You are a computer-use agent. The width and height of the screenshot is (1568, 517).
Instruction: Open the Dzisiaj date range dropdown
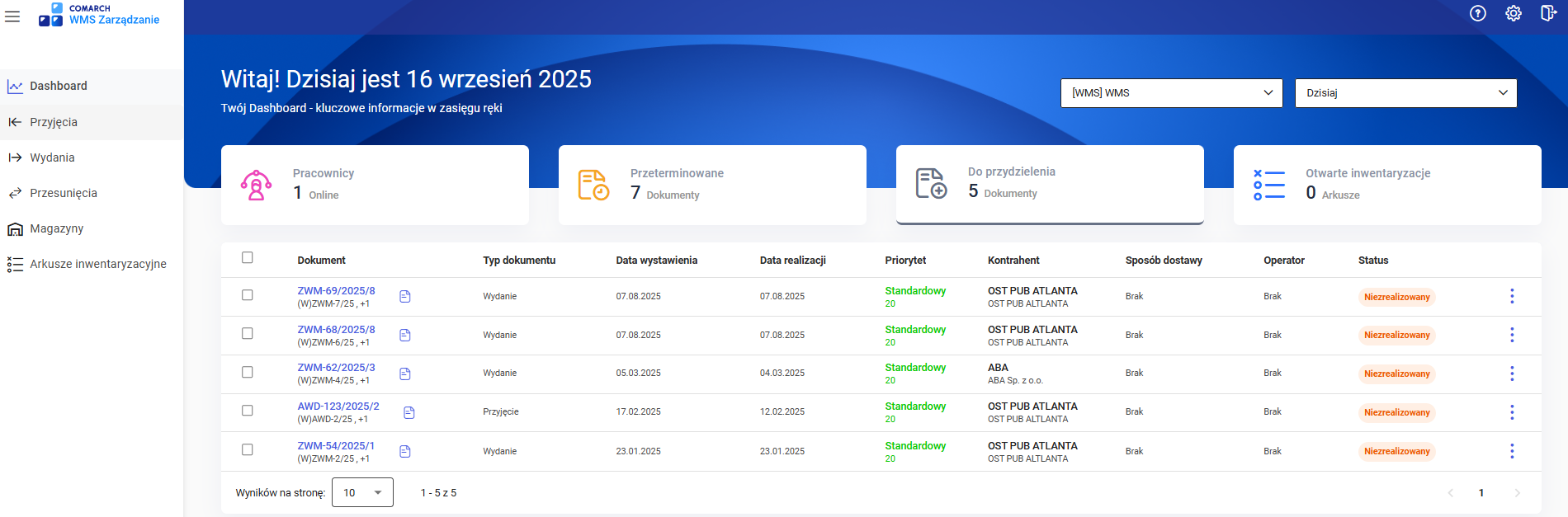(x=1405, y=93)
